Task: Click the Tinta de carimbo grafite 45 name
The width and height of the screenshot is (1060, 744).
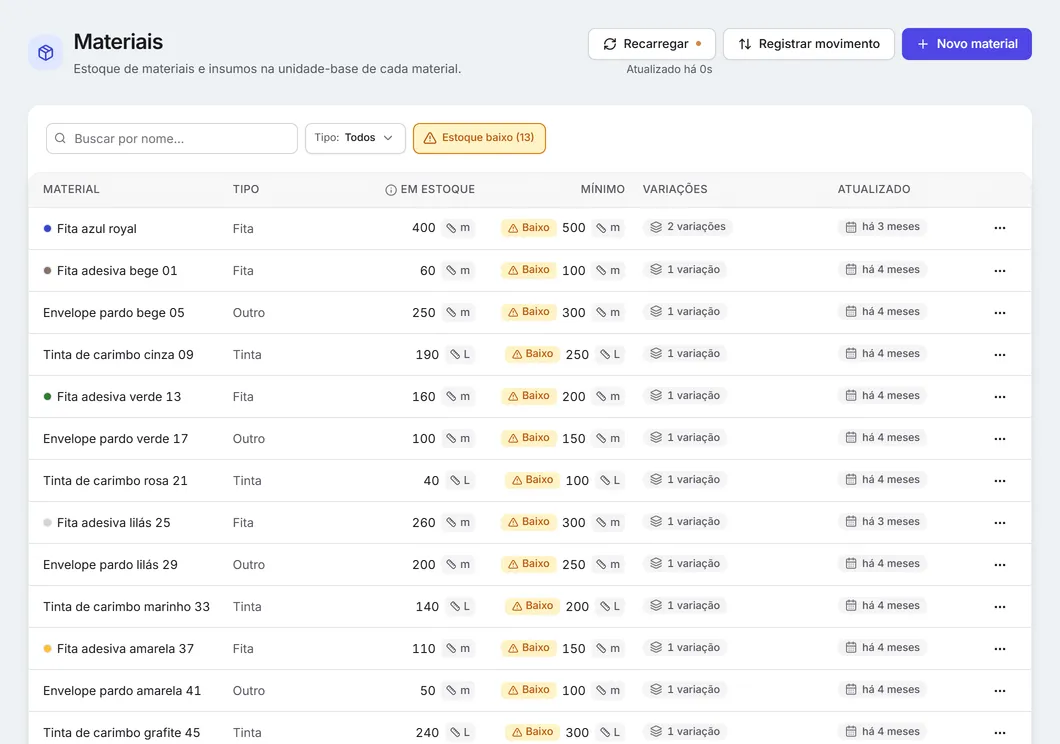Action: click(122, 733)
